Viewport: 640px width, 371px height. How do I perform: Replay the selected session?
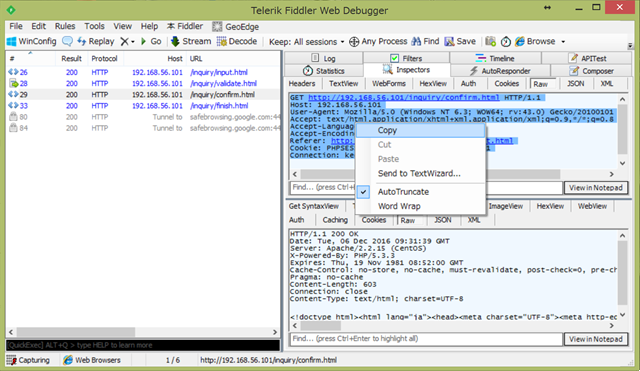coord(96,41)
